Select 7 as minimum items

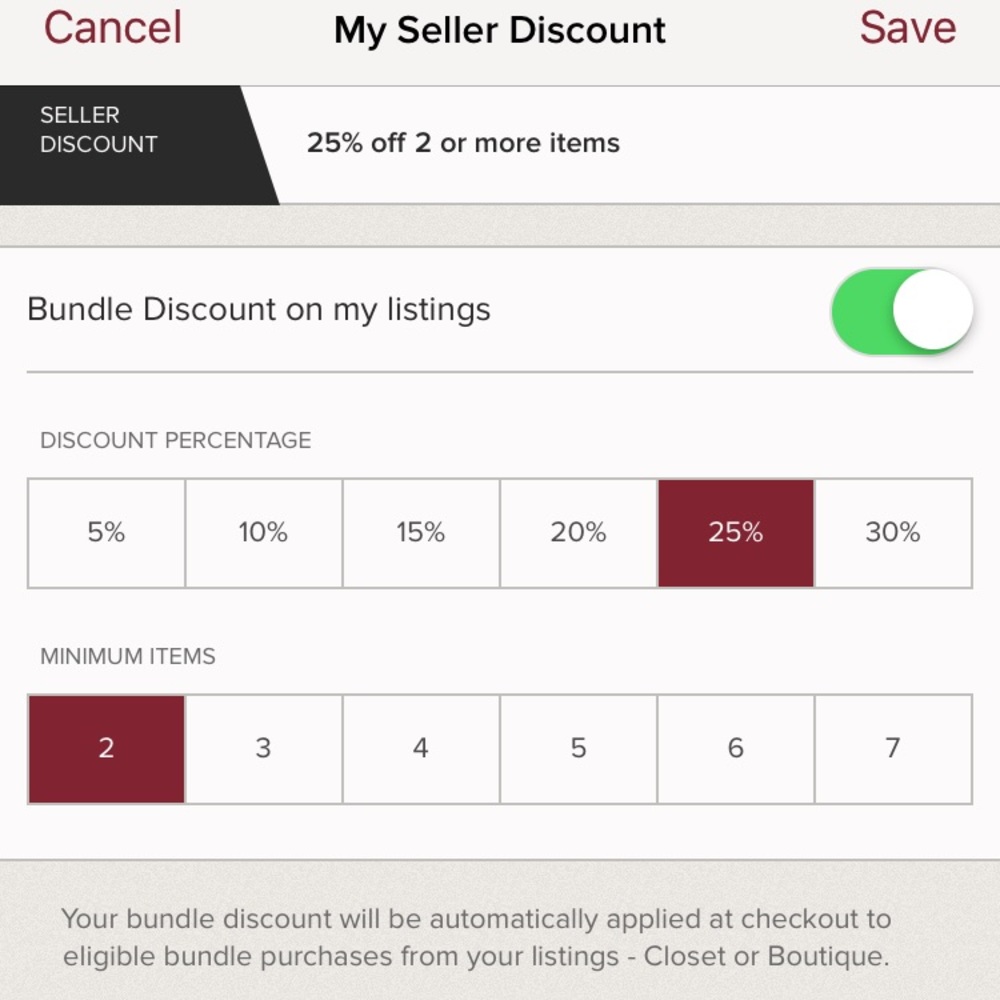click(x=893, y=749)
